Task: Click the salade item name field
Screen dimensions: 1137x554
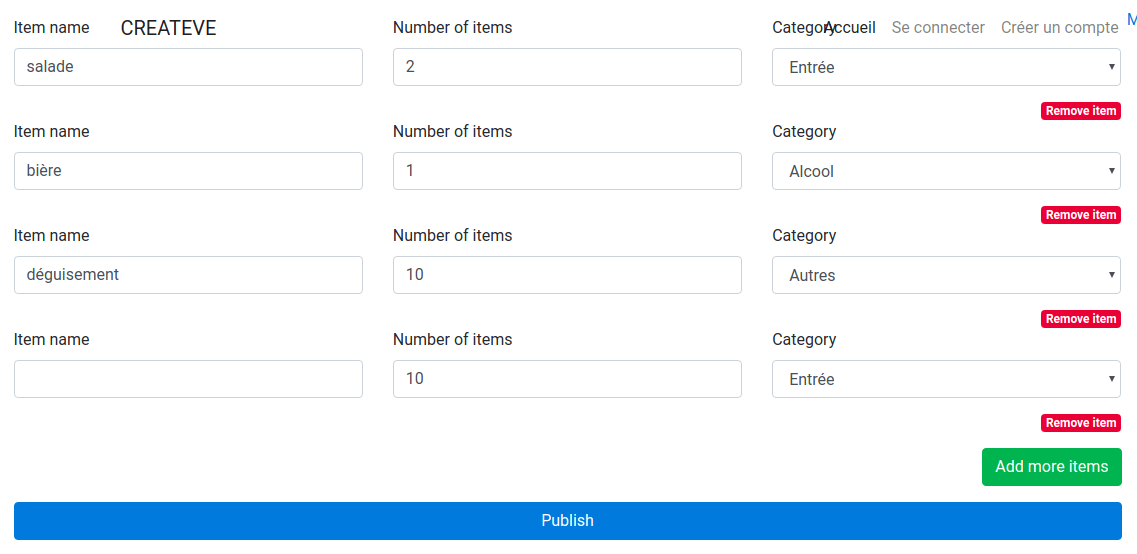Action: (x=188, y=67)
